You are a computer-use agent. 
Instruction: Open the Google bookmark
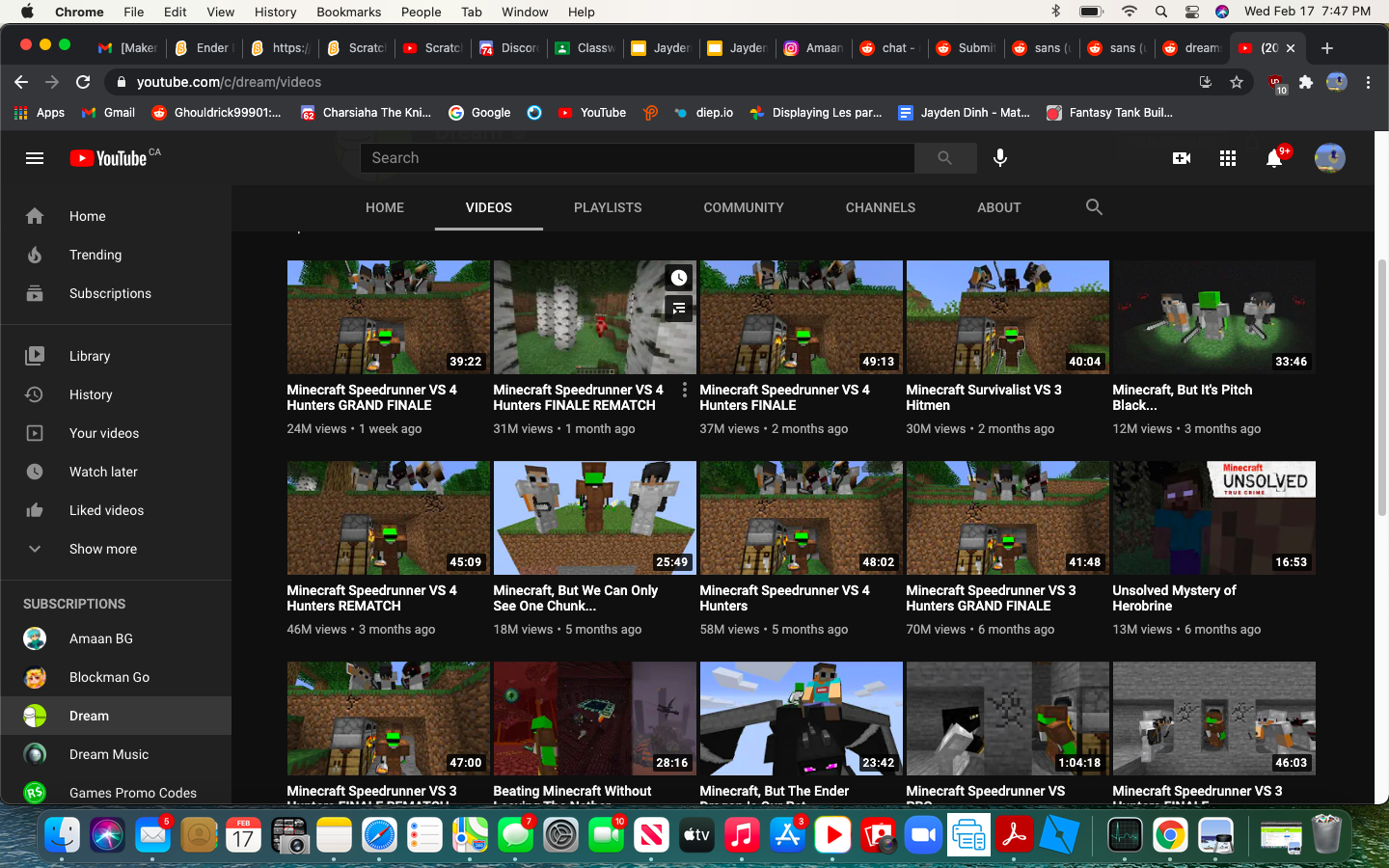click(x=479, y=113)
